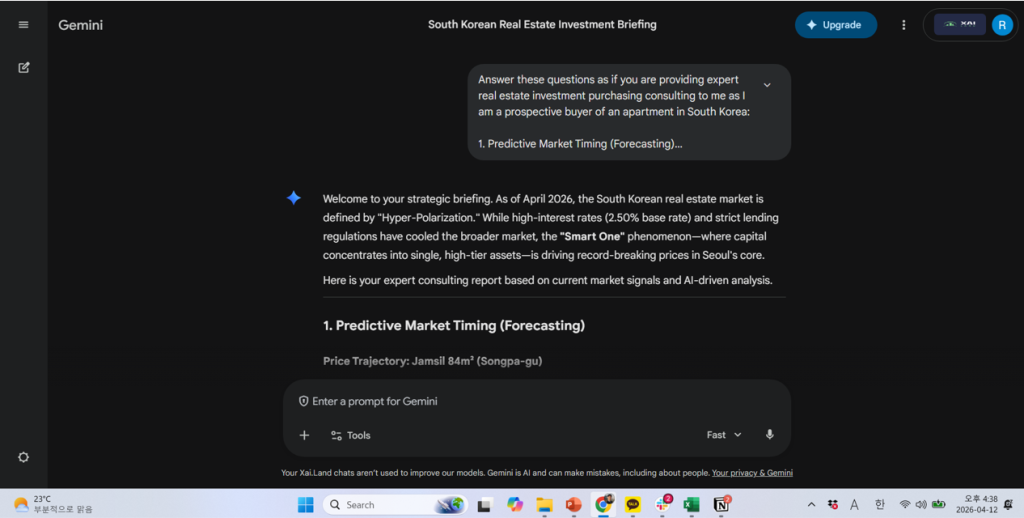Expand the collapsed user prompt with chevron

[767, 85]
